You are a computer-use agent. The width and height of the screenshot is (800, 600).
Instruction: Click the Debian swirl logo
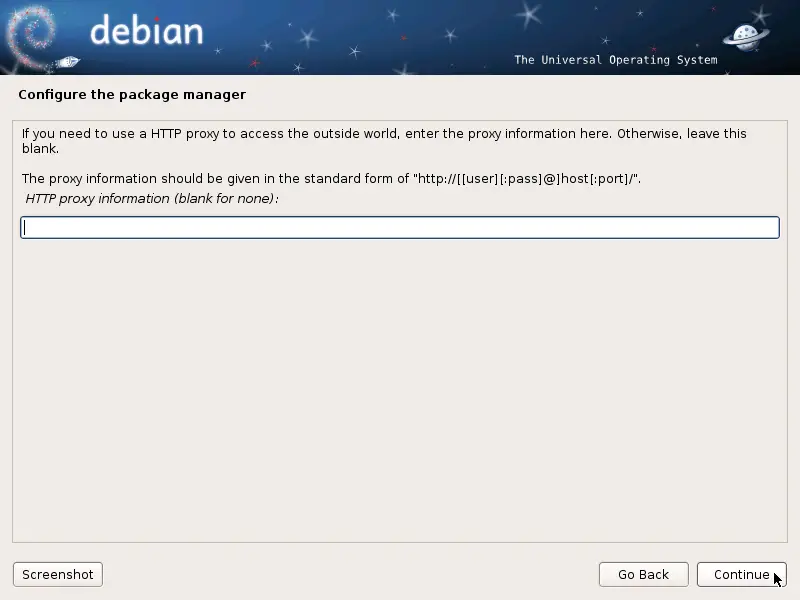pyautogui.click(x=32, y=37)
